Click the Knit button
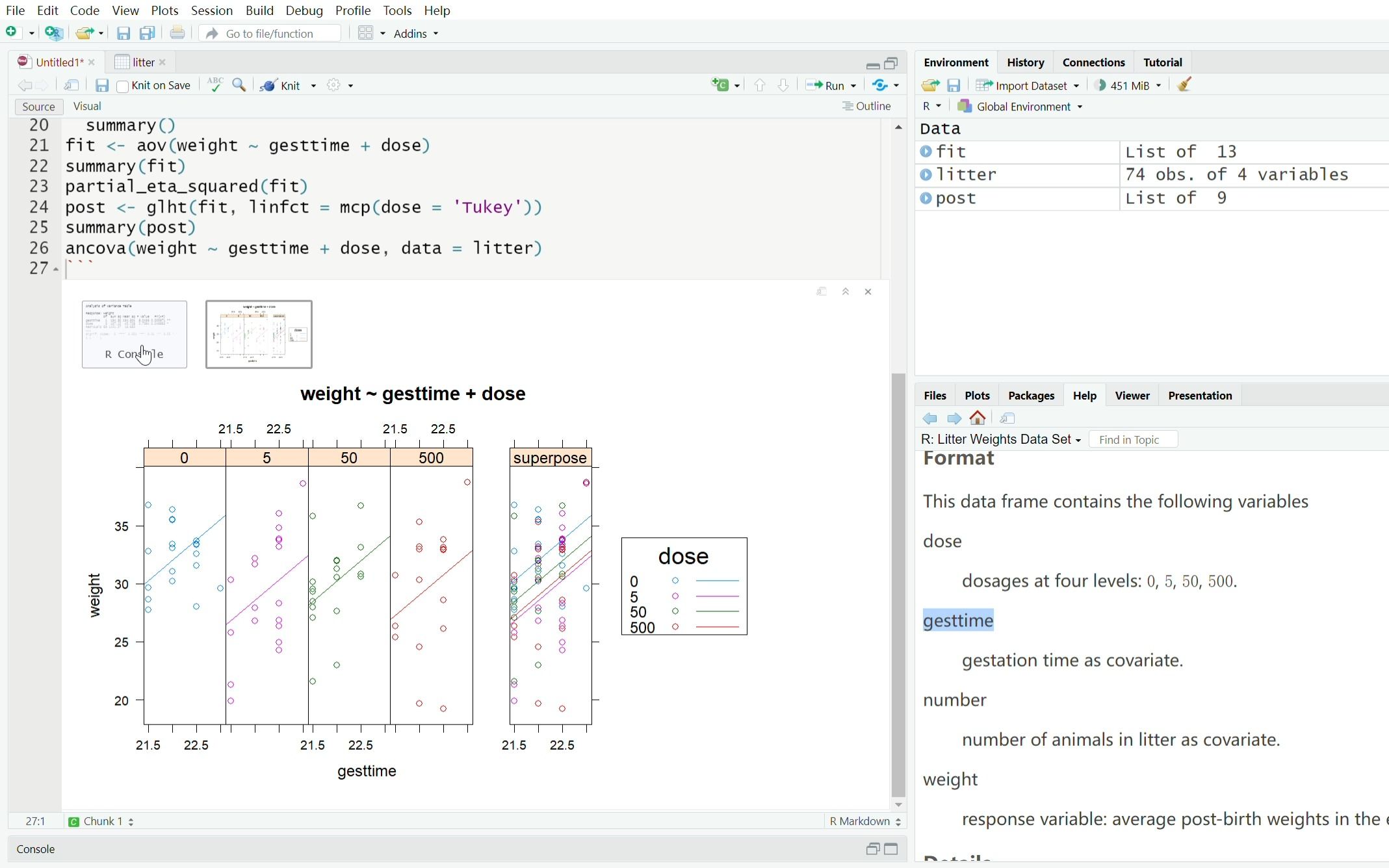This screenshot has height=868, width=1389. tap(281, 86)
